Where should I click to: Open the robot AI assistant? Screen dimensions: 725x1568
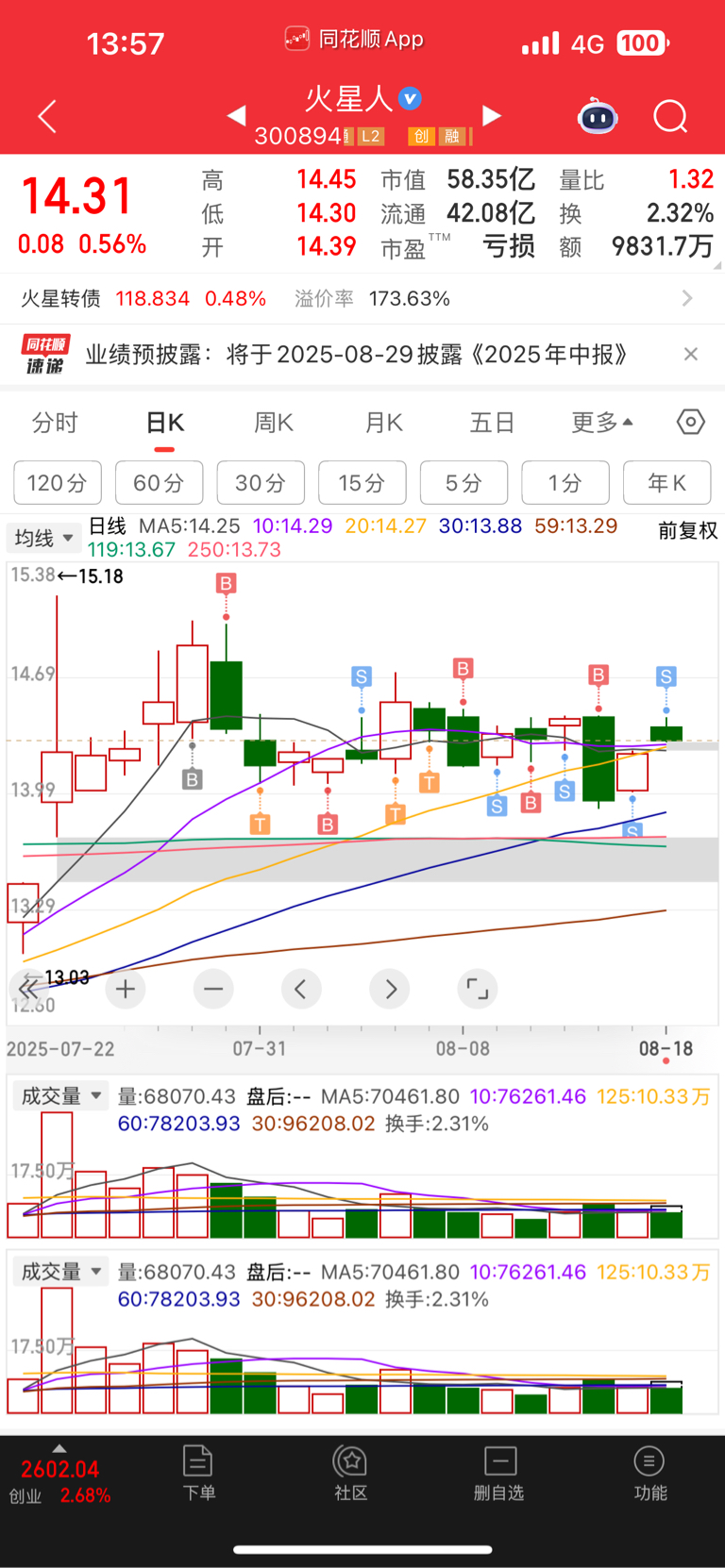pos(598,116)
